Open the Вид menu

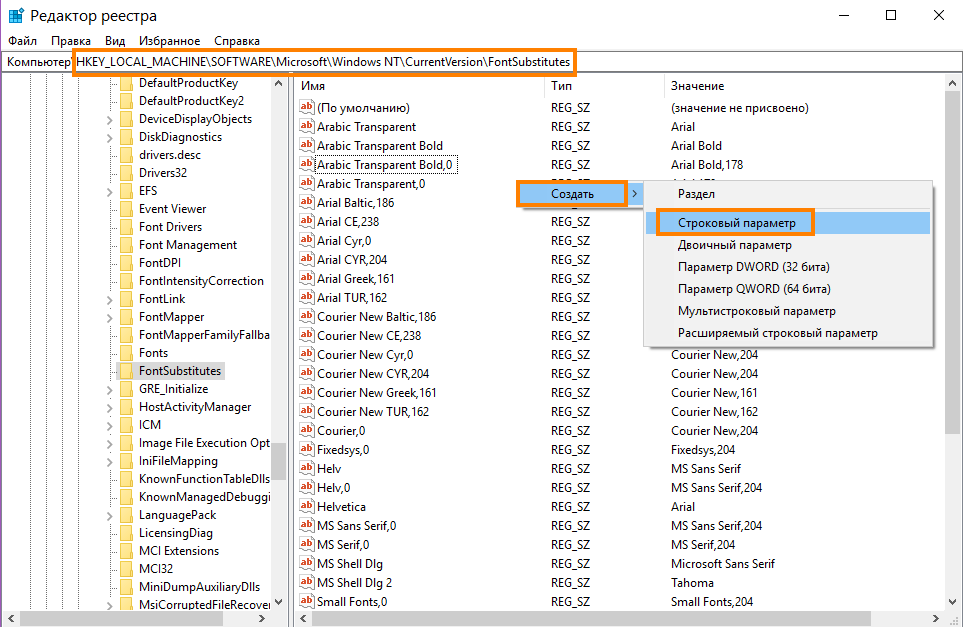coord(115,41)
